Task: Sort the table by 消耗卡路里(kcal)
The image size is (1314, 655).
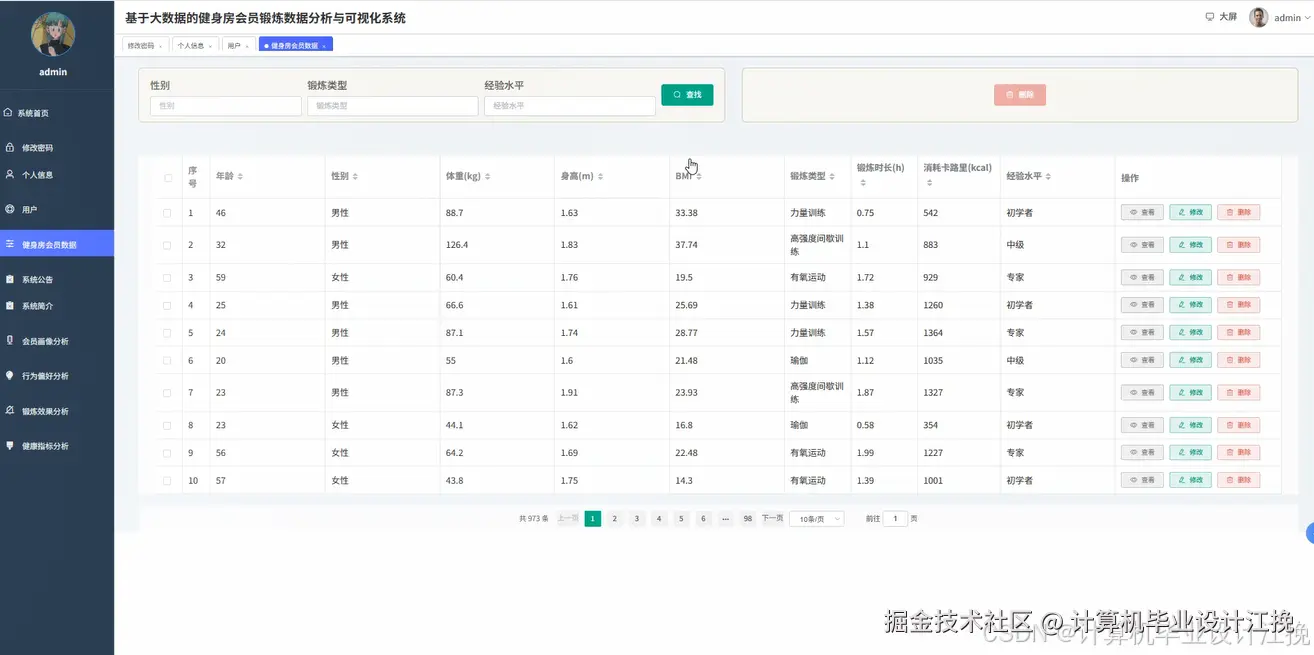Action: pyautogui.click(x=928, y=183)
